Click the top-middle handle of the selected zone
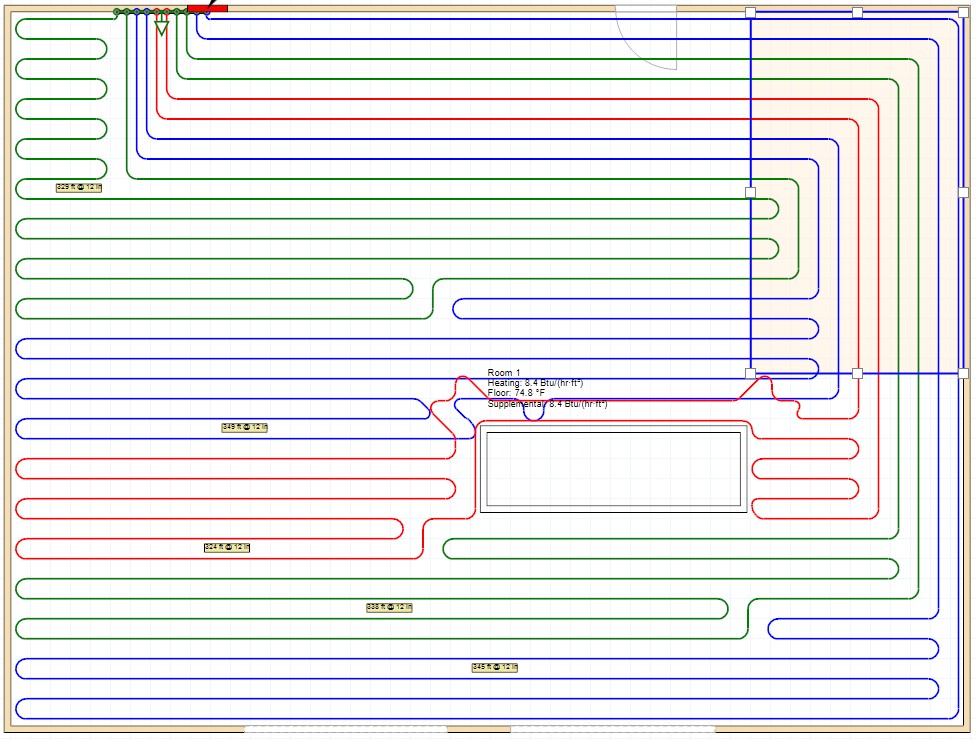The height and width of the screenshot is (740, 976). pos(857,12)
